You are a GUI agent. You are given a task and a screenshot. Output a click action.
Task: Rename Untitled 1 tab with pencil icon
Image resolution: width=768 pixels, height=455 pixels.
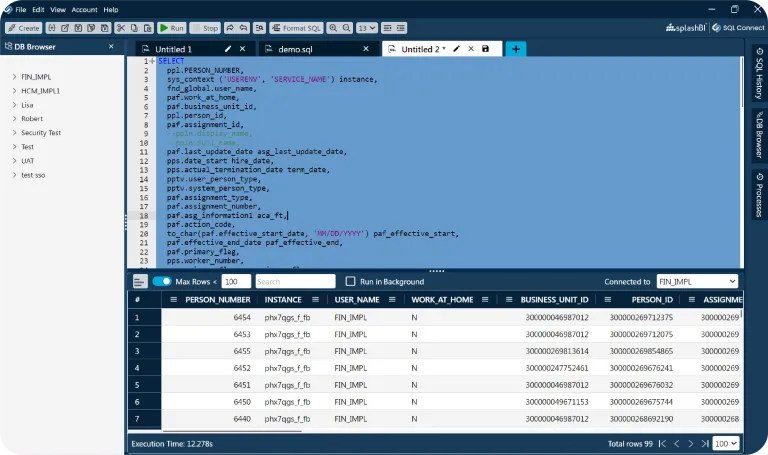pyautogui.click(x=228, y=49)
